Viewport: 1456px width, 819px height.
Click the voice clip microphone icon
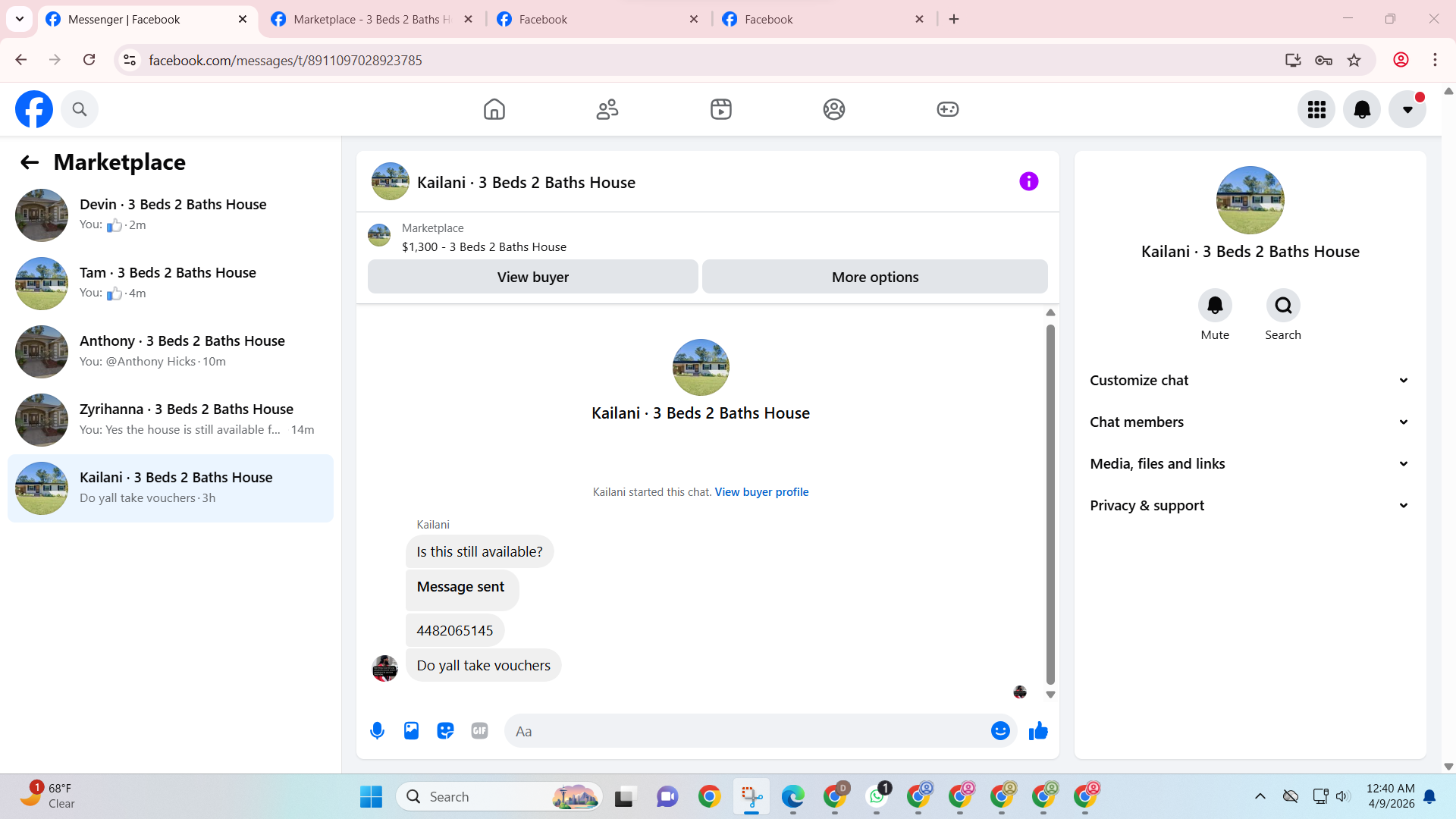[377, 731]
